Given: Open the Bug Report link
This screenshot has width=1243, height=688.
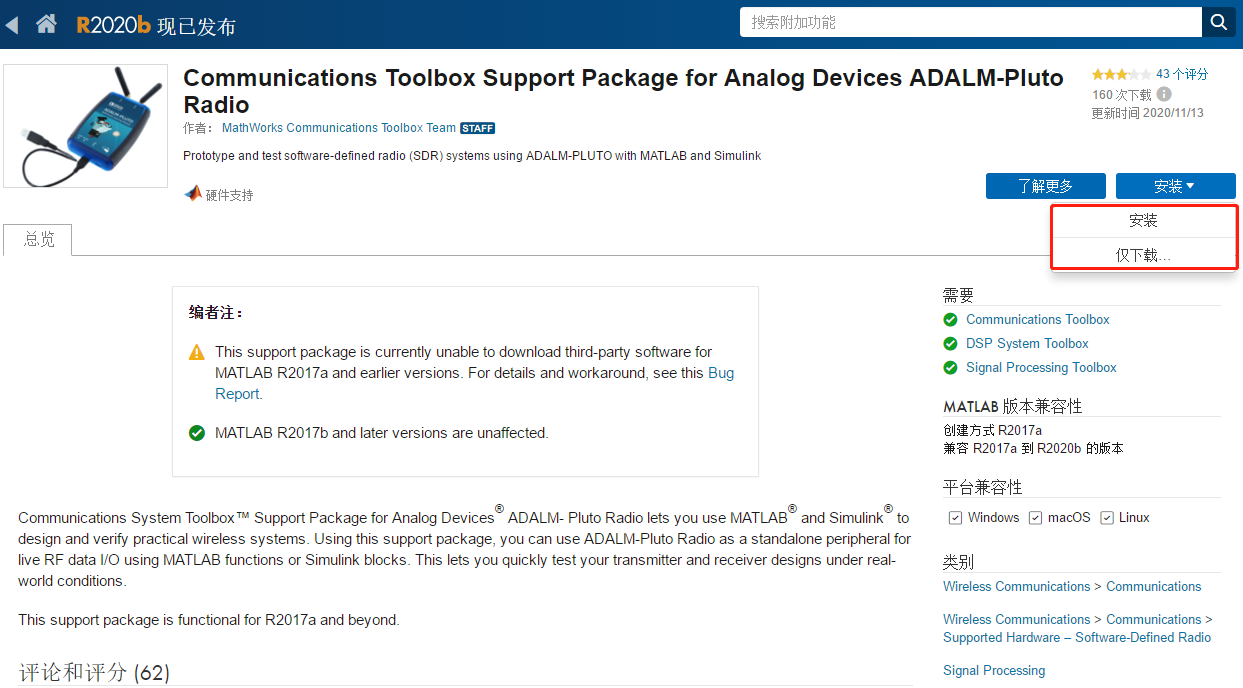Looking at the screenshot, I should 721,372.
